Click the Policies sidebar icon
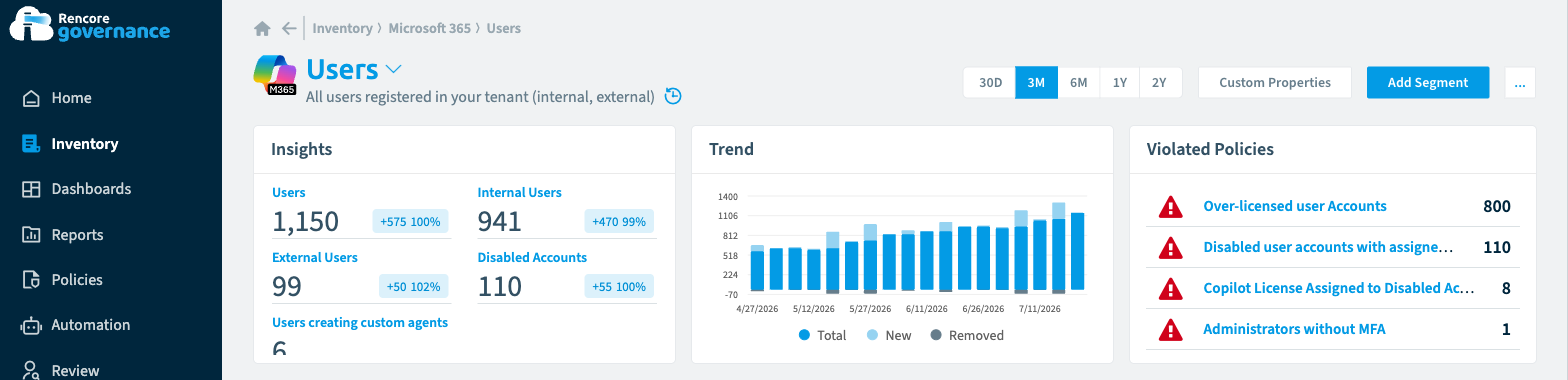The width and height of the screenshot is (1568, 380). click(x=31, y=280)
